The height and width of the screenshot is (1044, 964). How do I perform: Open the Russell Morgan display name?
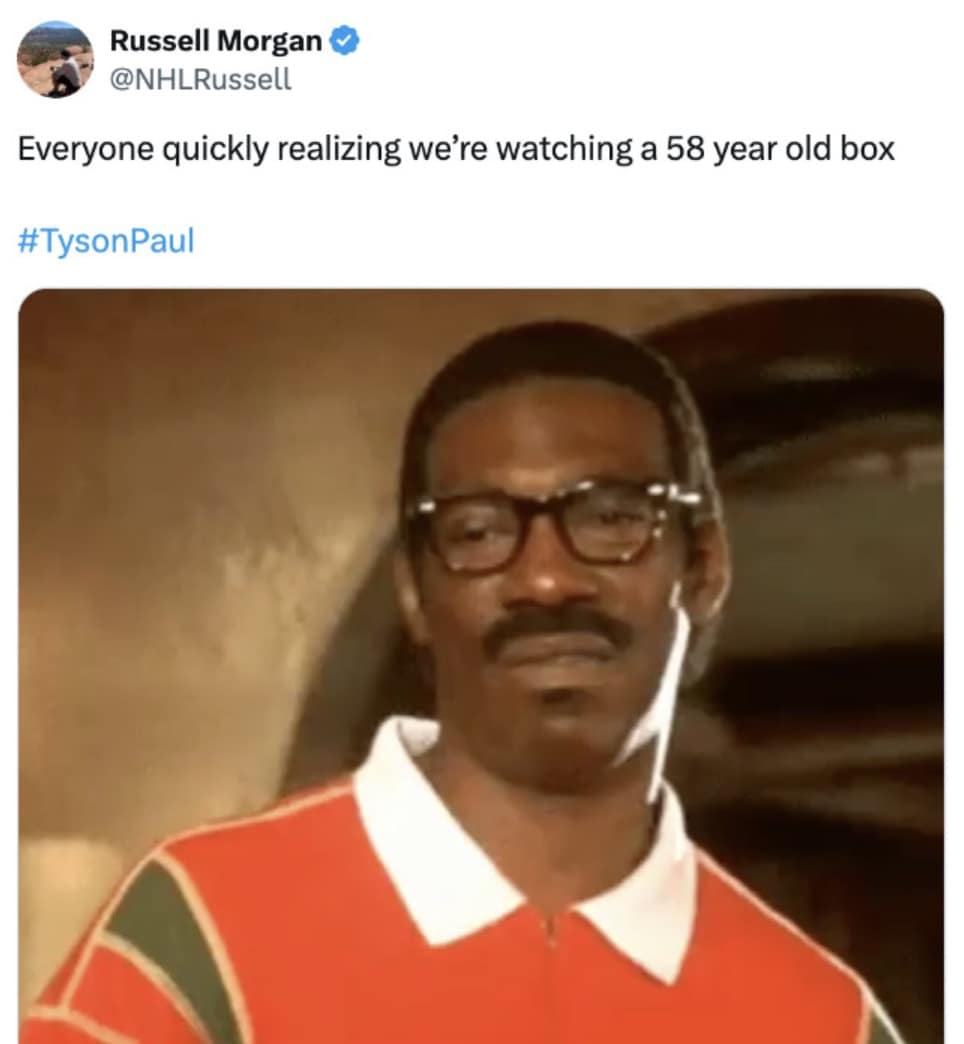216,41
